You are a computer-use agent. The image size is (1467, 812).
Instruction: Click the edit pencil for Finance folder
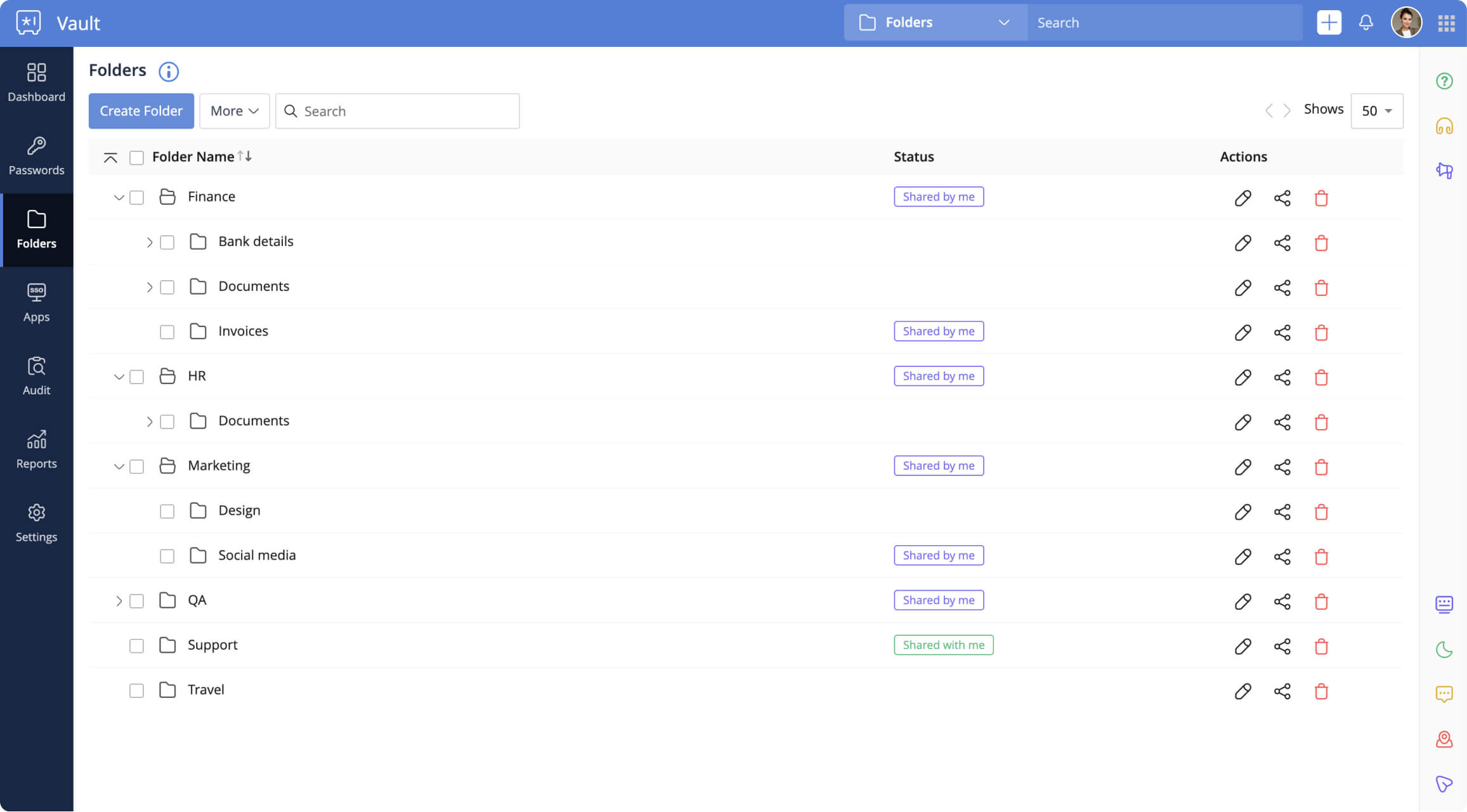(1242, 198)
